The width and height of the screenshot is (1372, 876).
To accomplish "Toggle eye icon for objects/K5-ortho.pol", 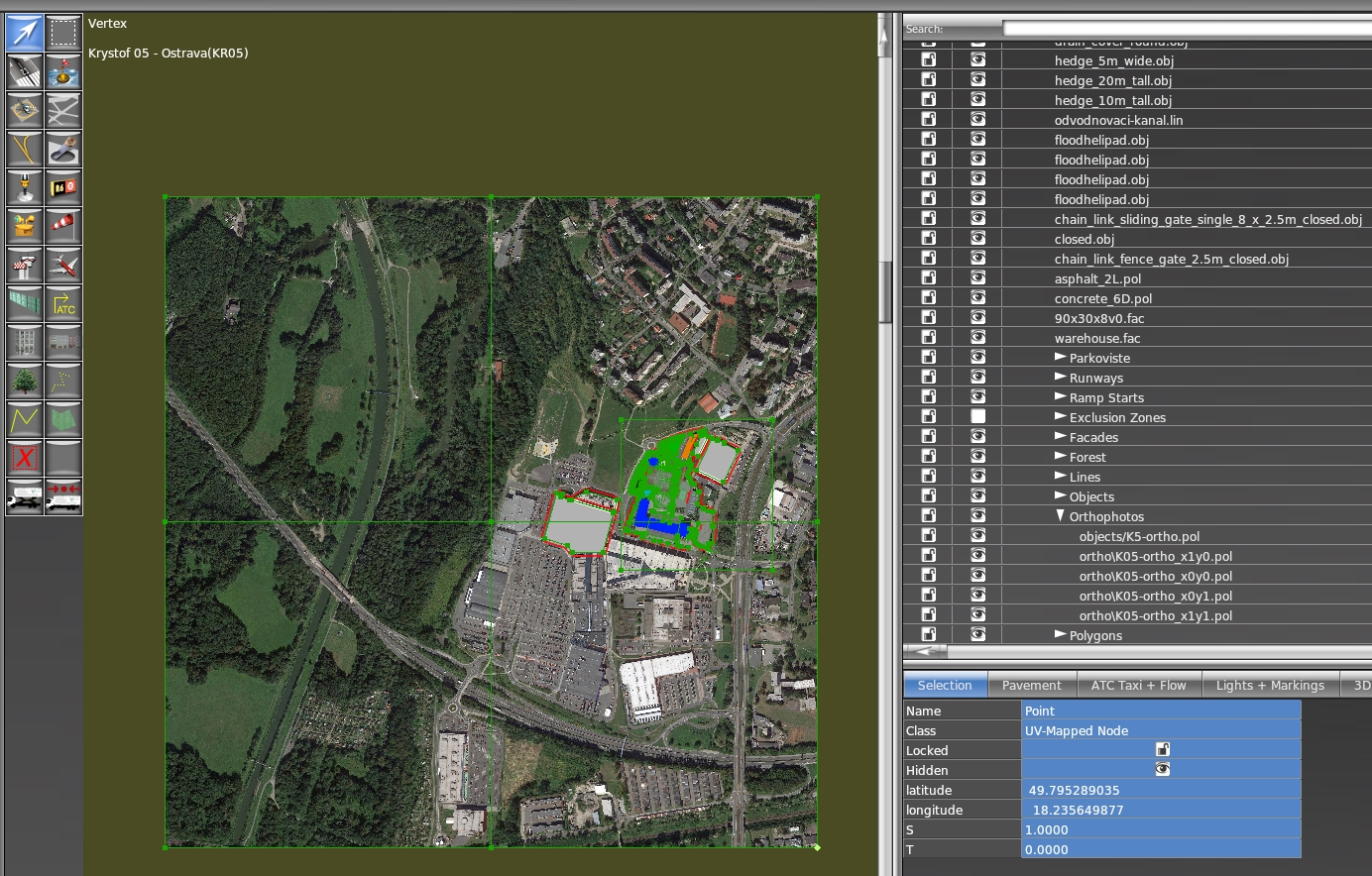I will (977, 535).
